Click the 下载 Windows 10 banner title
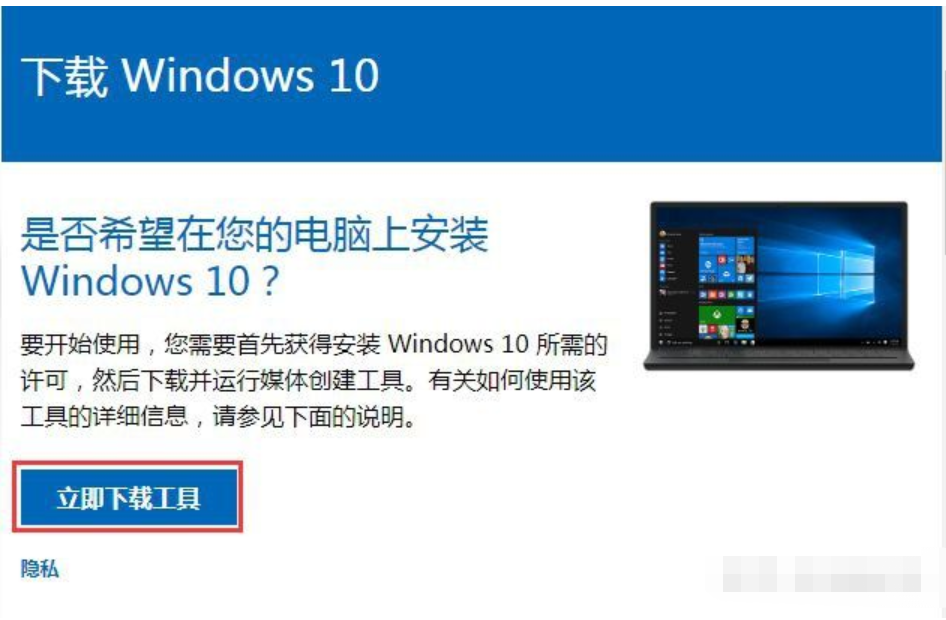 tap(200, 77)
